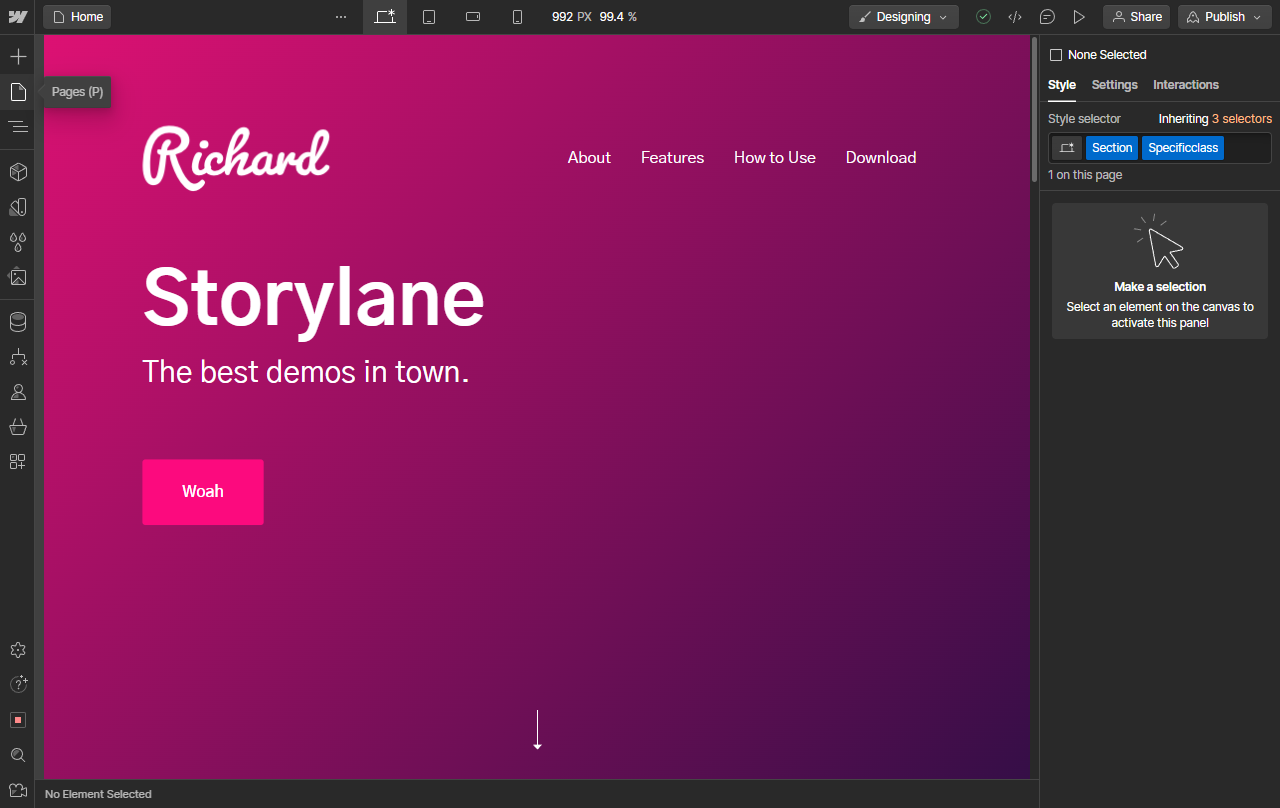Click the Home page switcher
Viewport: 1280px width, 808px height.
coord(77,17)
